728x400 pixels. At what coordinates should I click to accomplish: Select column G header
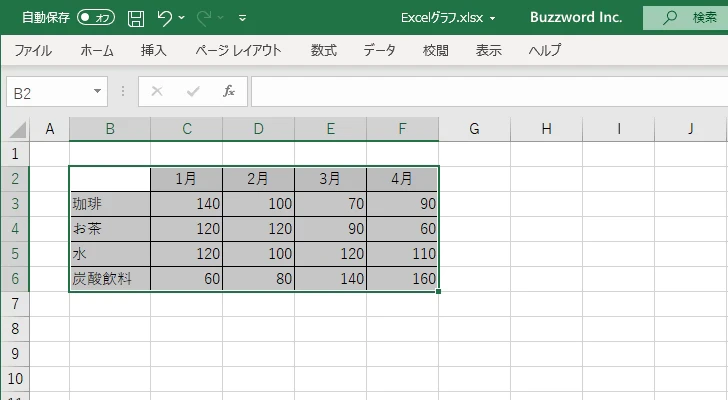474,129
